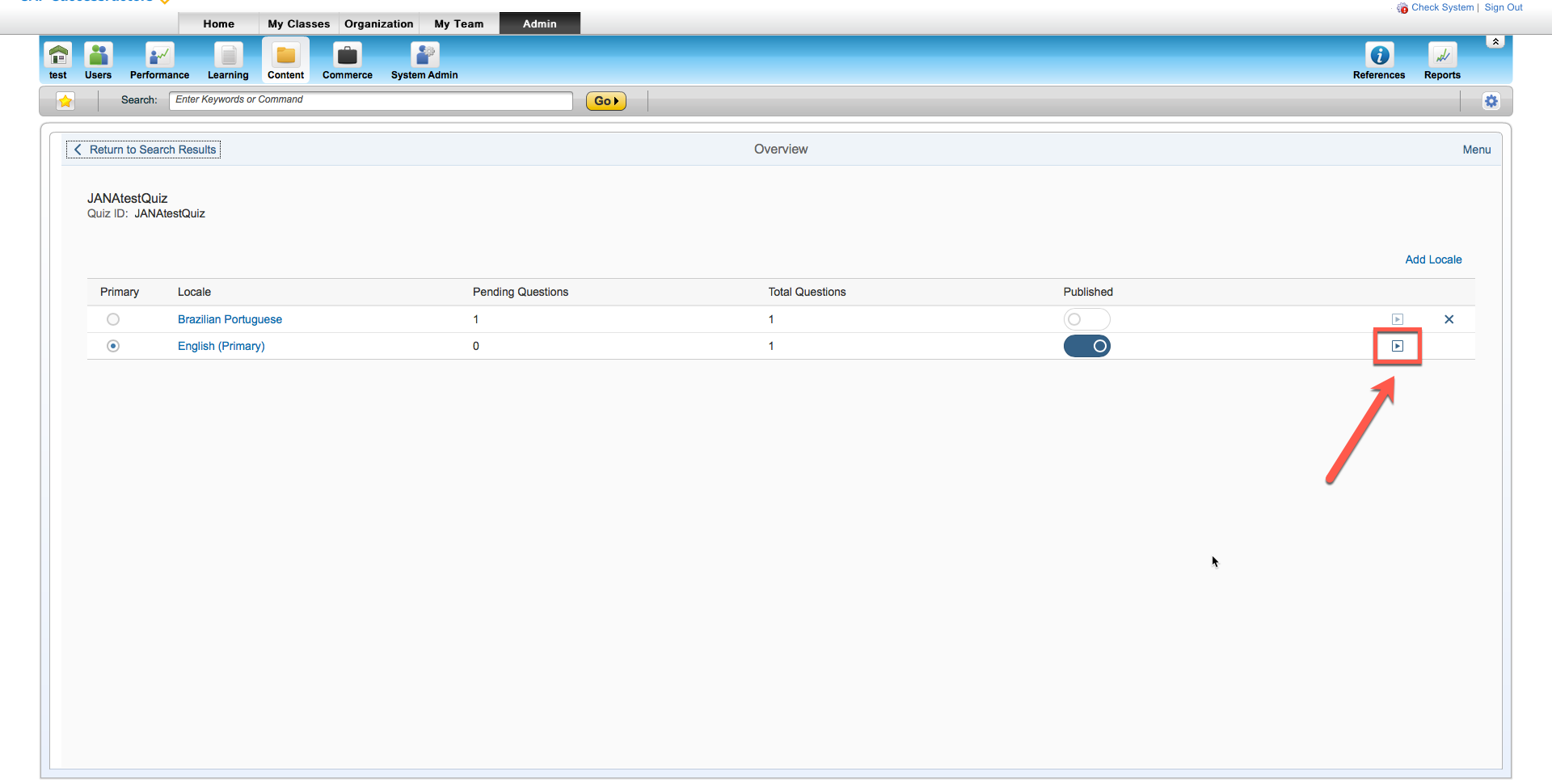1552x784 pixels.
Task: Click the Sign Out link
Action: pyautogui.click(x=1503, y=7)
